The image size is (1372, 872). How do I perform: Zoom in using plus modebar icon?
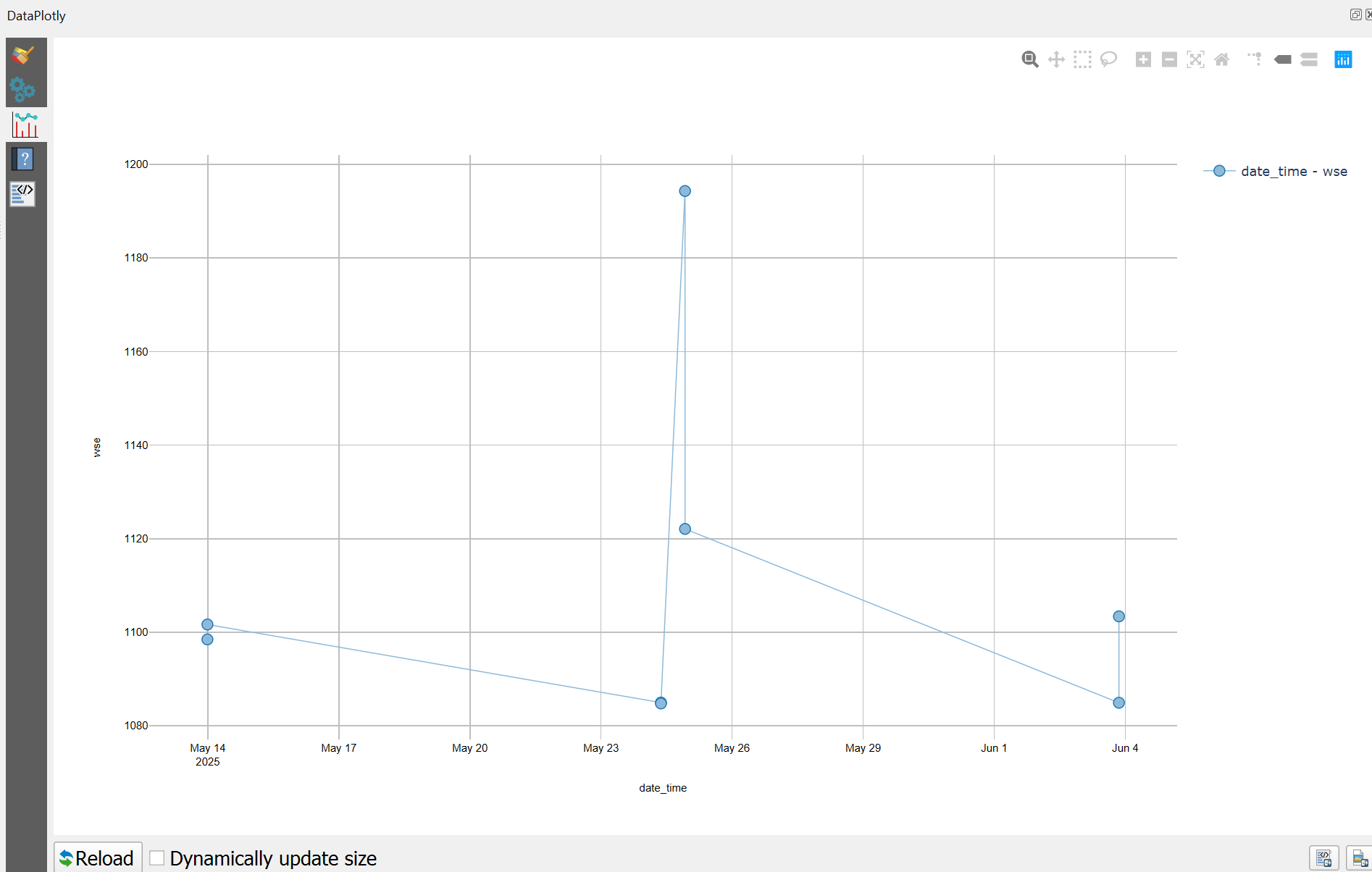tap(1143, 59)
